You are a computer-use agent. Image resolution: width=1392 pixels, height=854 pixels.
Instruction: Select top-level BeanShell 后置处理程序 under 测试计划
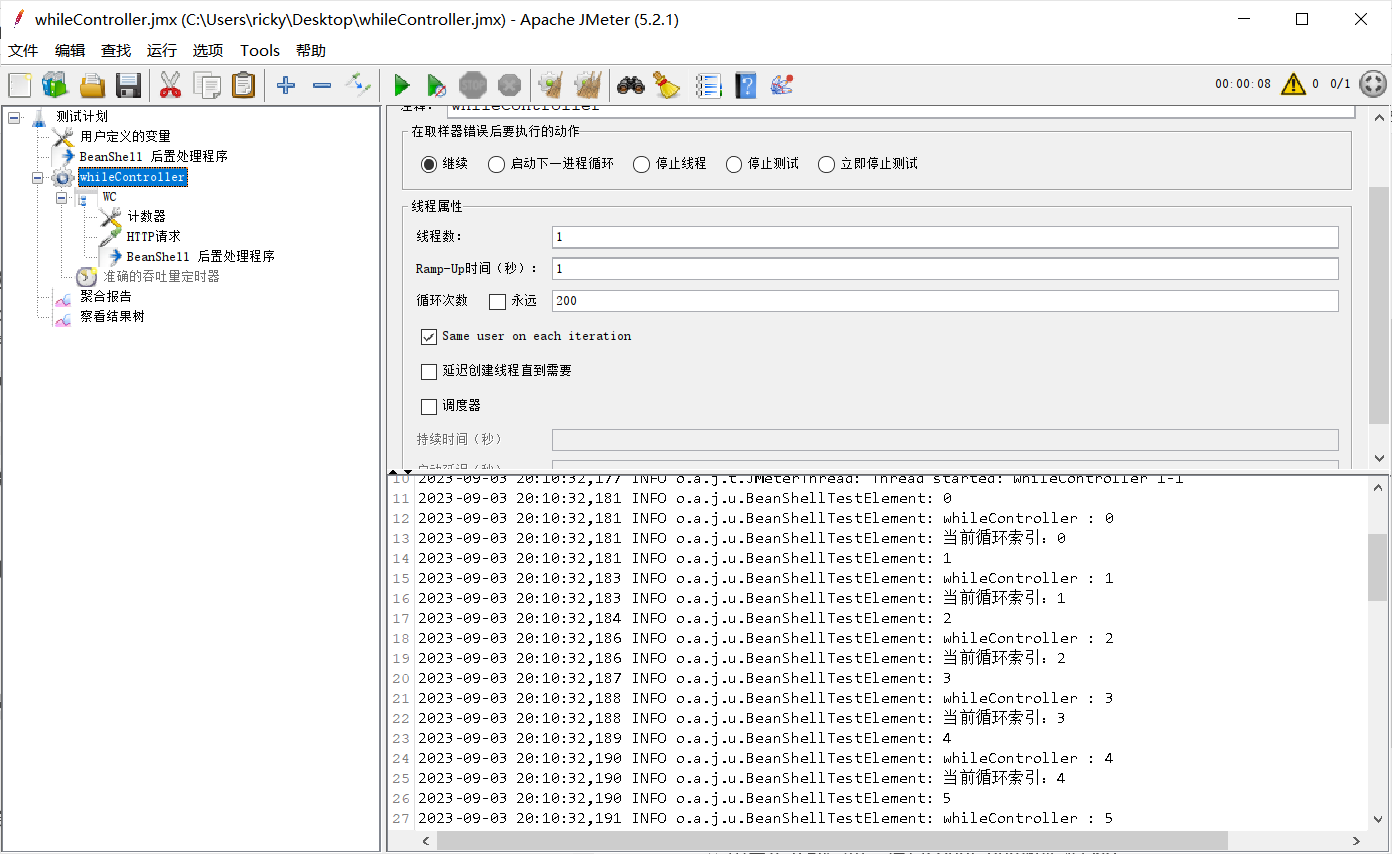pos(153,156)
